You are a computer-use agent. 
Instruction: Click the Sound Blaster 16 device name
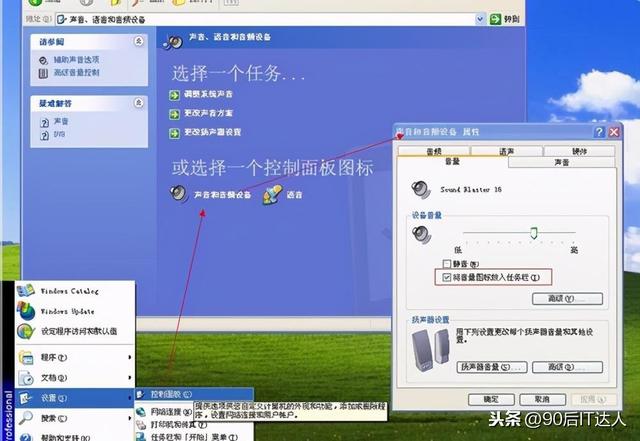[471, 189]
